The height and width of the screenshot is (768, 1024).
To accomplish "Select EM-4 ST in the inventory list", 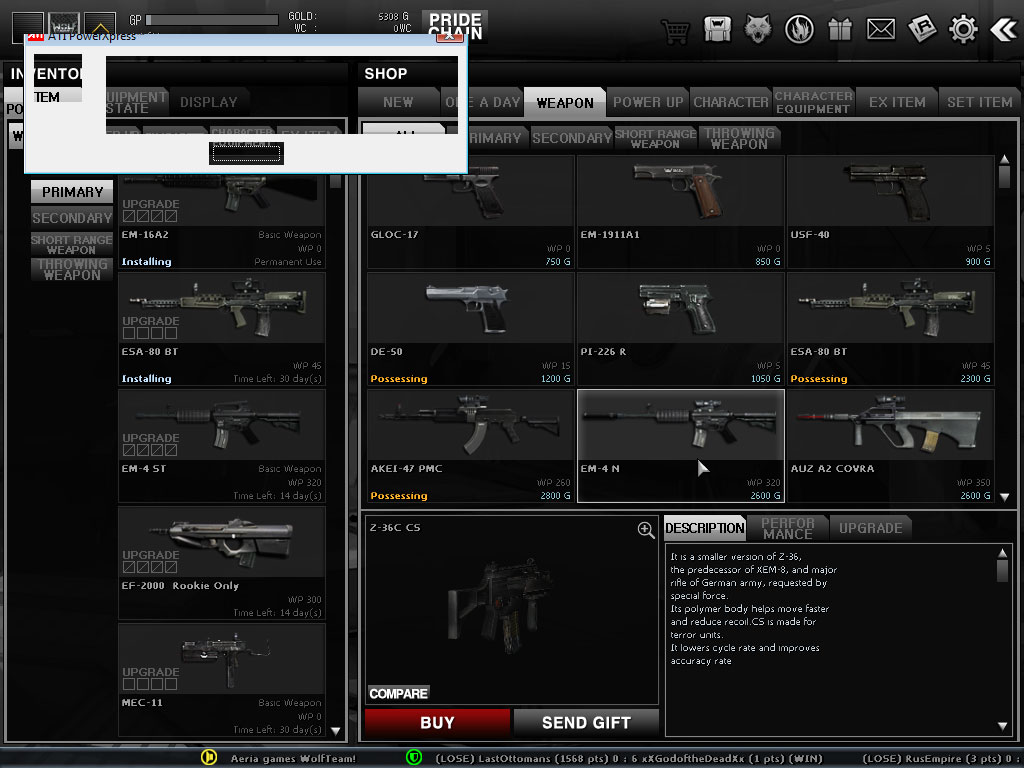I will [x=221, y=446].
